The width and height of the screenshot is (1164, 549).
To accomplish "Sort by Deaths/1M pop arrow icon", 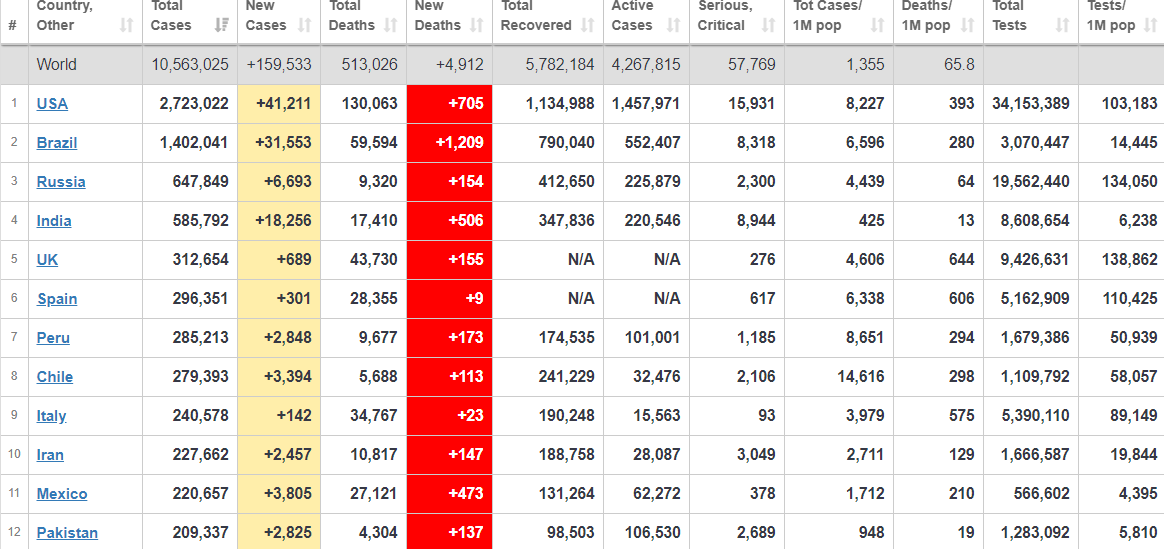I will point(967,25).
